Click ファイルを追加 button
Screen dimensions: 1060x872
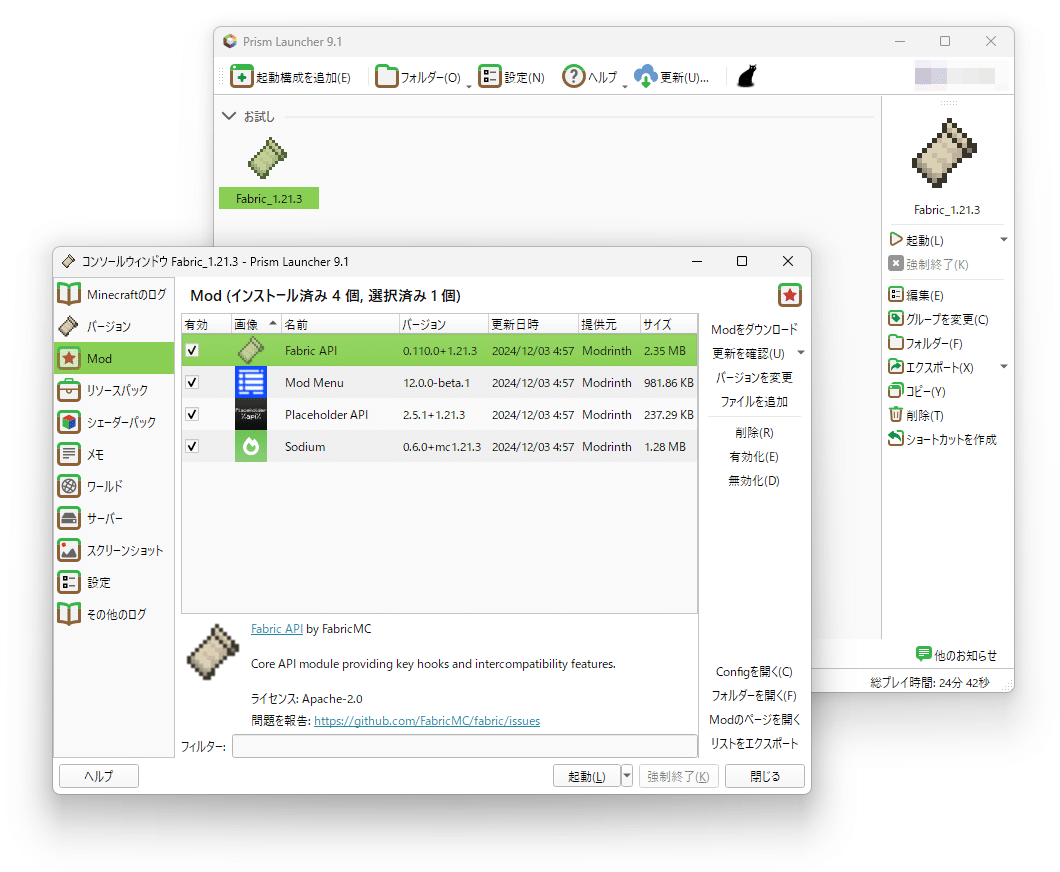pos(754,402)
